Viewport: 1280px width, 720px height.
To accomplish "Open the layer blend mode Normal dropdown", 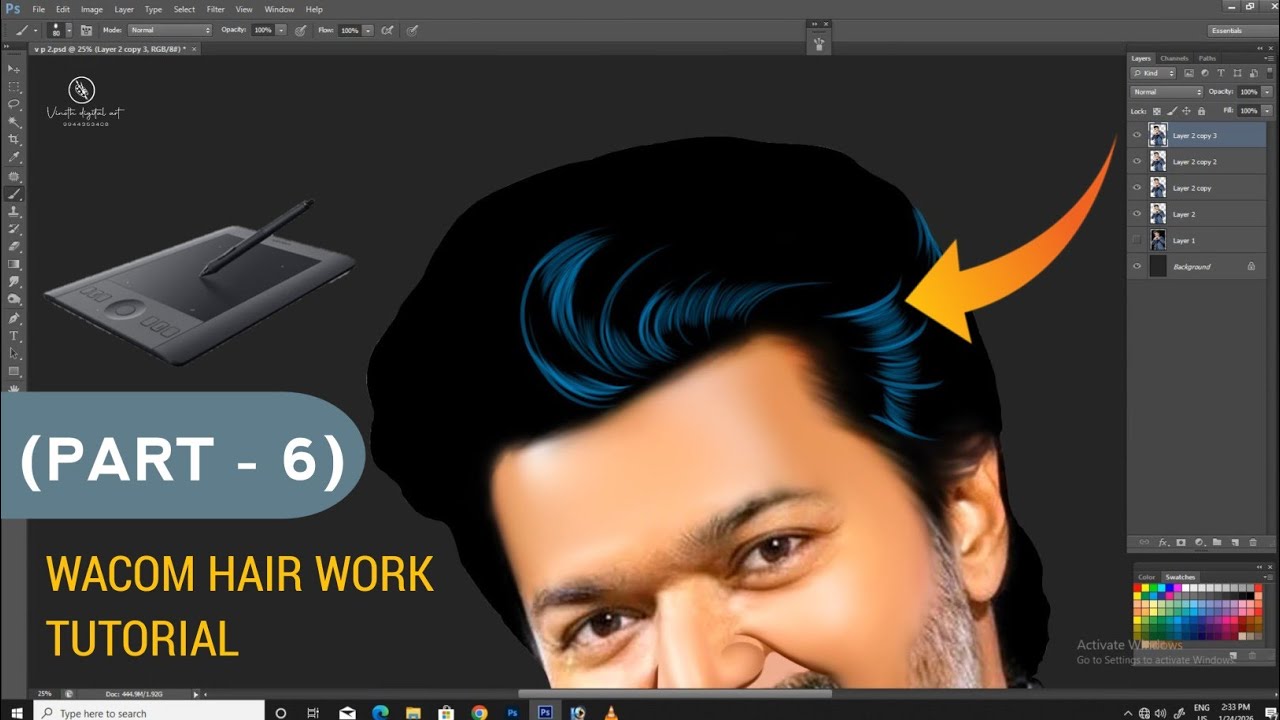I will click(1167, 92).
